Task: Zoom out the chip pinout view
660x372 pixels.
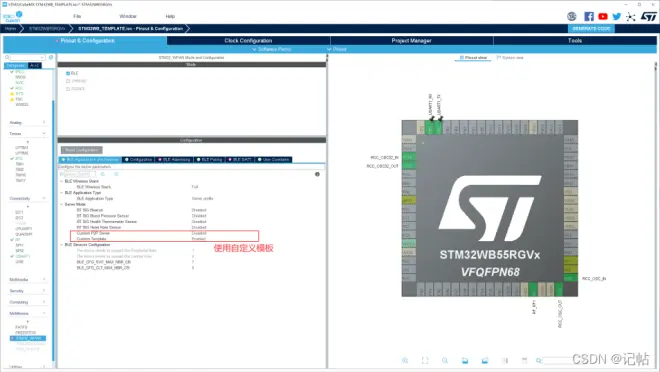Action: (x=445, y=361)
